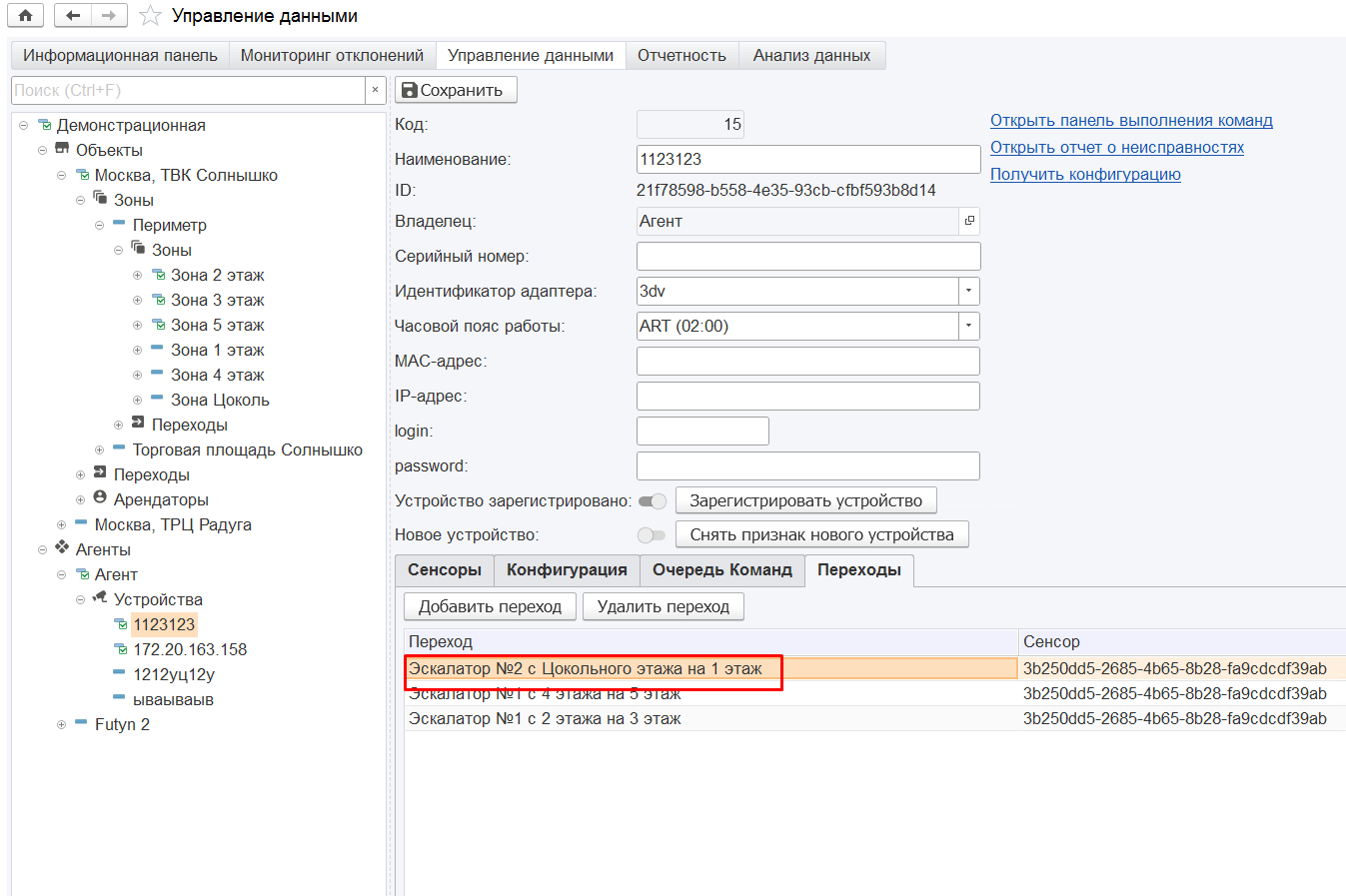Click the icon of the Агент node

tap(83, 574)
